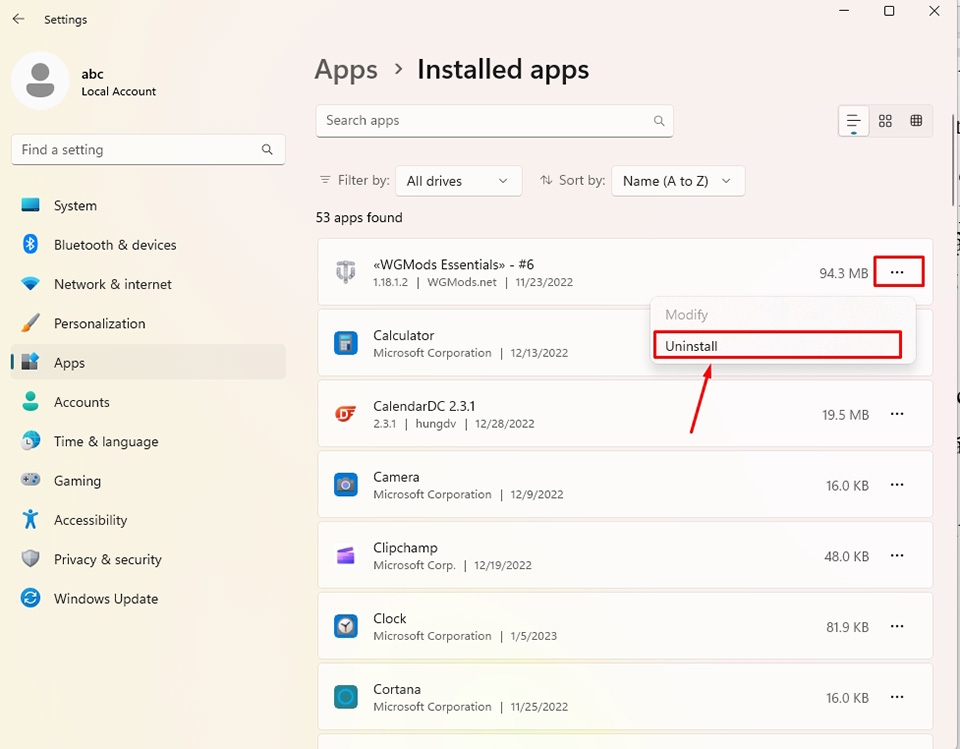Click the 94.3 MB size value

click(x=844, y=273)
